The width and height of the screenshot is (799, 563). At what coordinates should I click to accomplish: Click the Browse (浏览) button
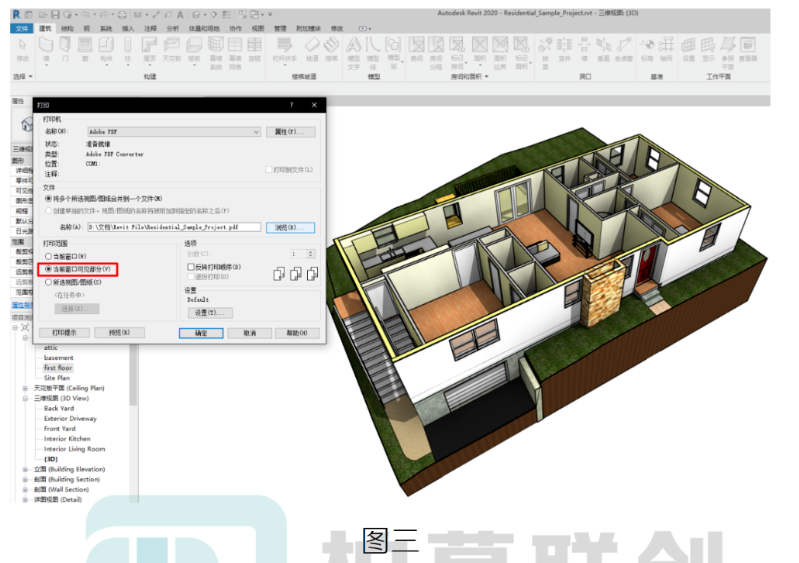tap(290, 227)
